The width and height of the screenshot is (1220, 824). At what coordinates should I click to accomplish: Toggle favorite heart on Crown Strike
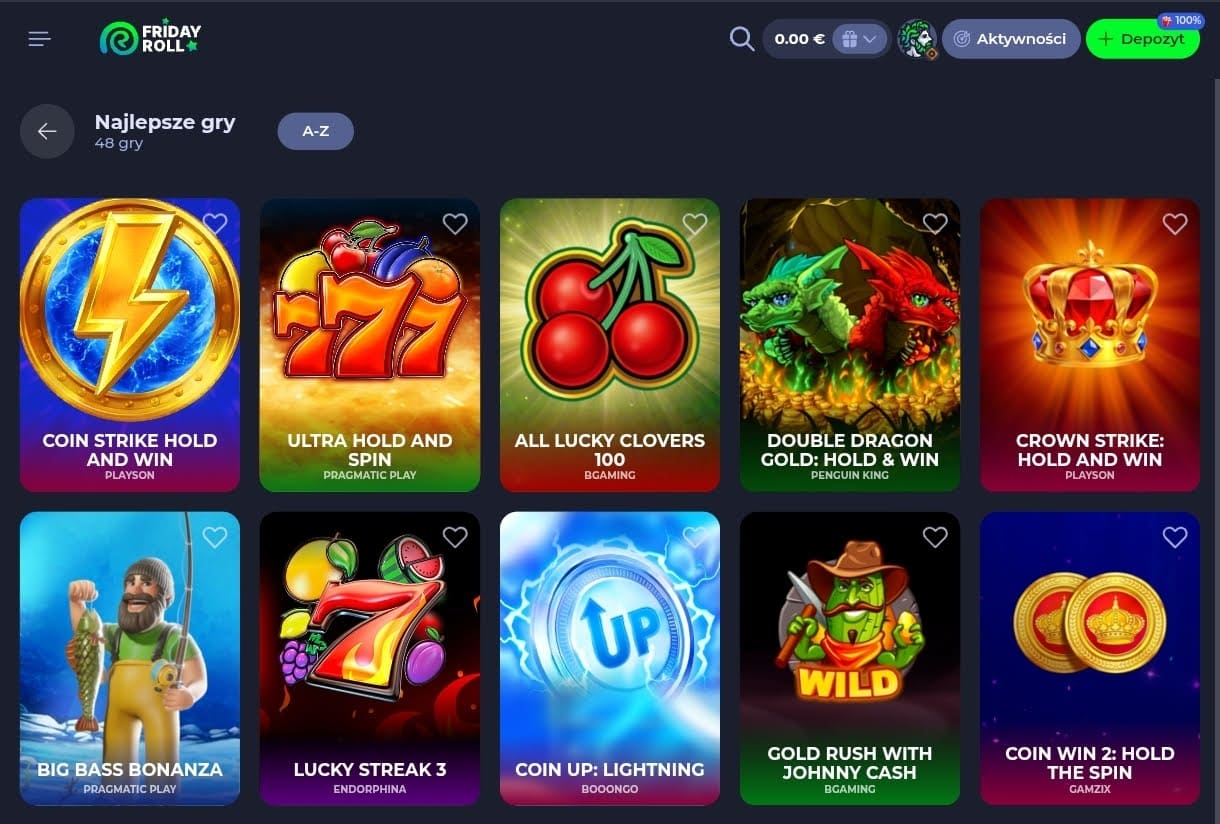(1175, 224)
